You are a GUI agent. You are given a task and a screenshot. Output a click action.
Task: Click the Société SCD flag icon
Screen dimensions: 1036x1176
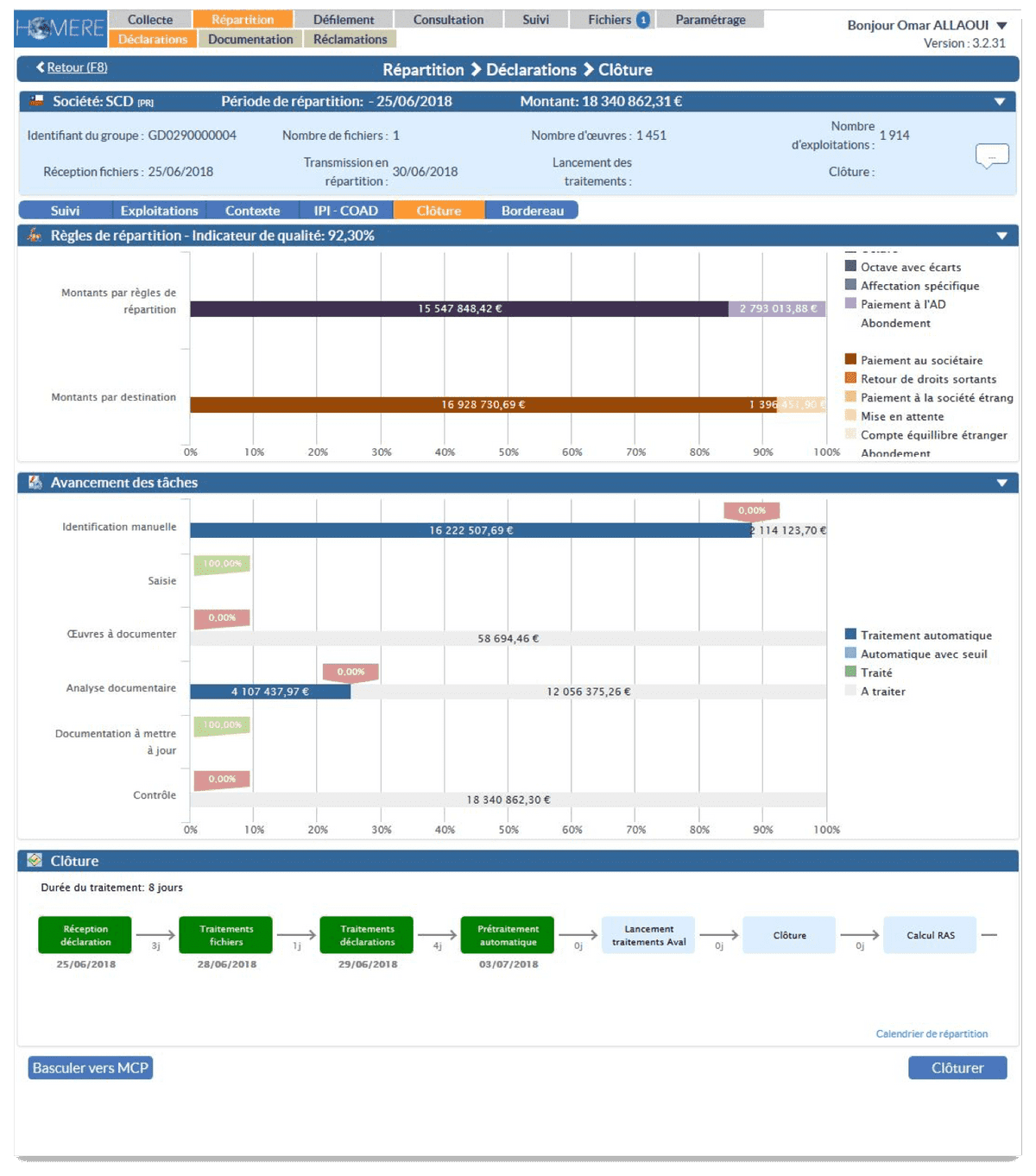click(x=36, y=101)
